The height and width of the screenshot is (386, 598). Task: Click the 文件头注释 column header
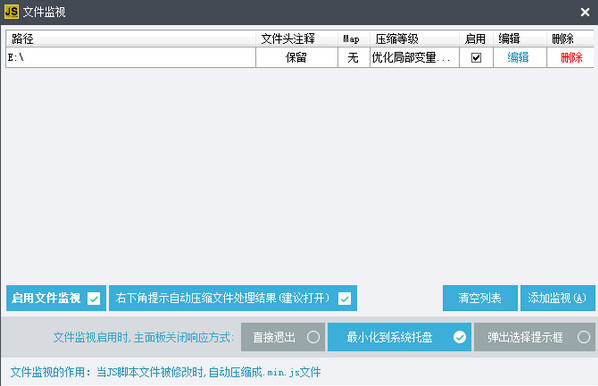[296, 39]
